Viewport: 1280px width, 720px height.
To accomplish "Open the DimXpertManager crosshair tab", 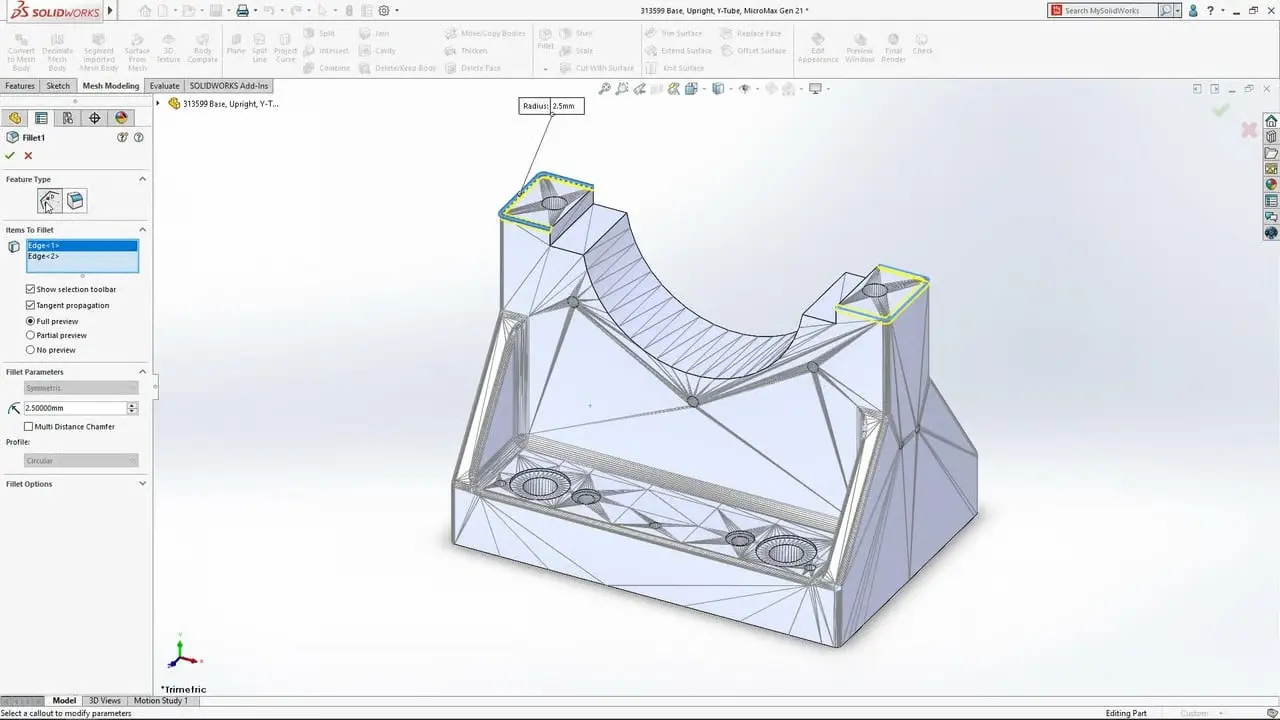I will click(x=95, y=118).
